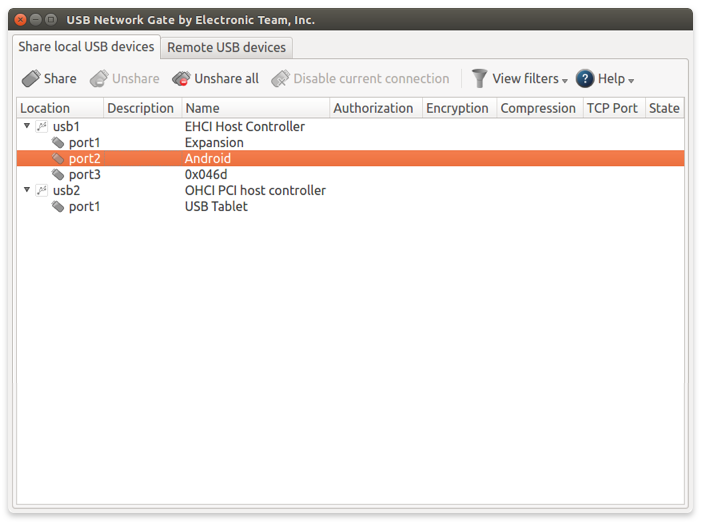Click the Unshare all icon
The width and height of the screenshot is (701, 529).
coord(181,79)
